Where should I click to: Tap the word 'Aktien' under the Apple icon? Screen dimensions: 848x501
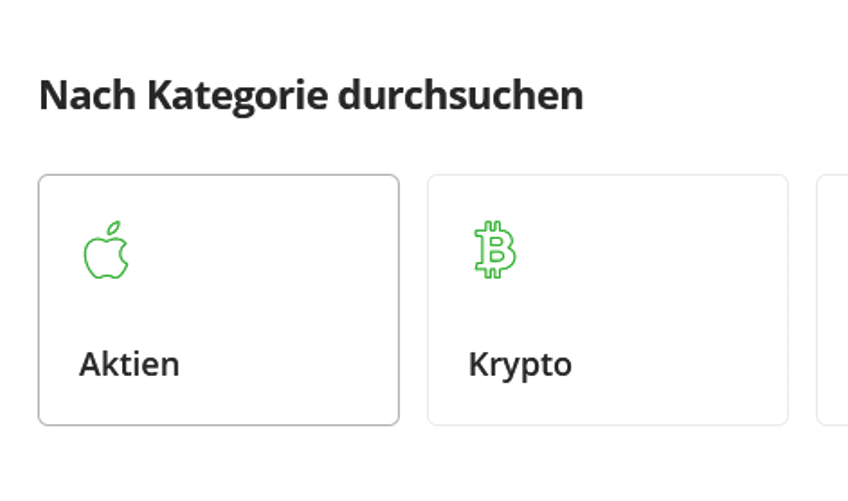pos(129,364)
